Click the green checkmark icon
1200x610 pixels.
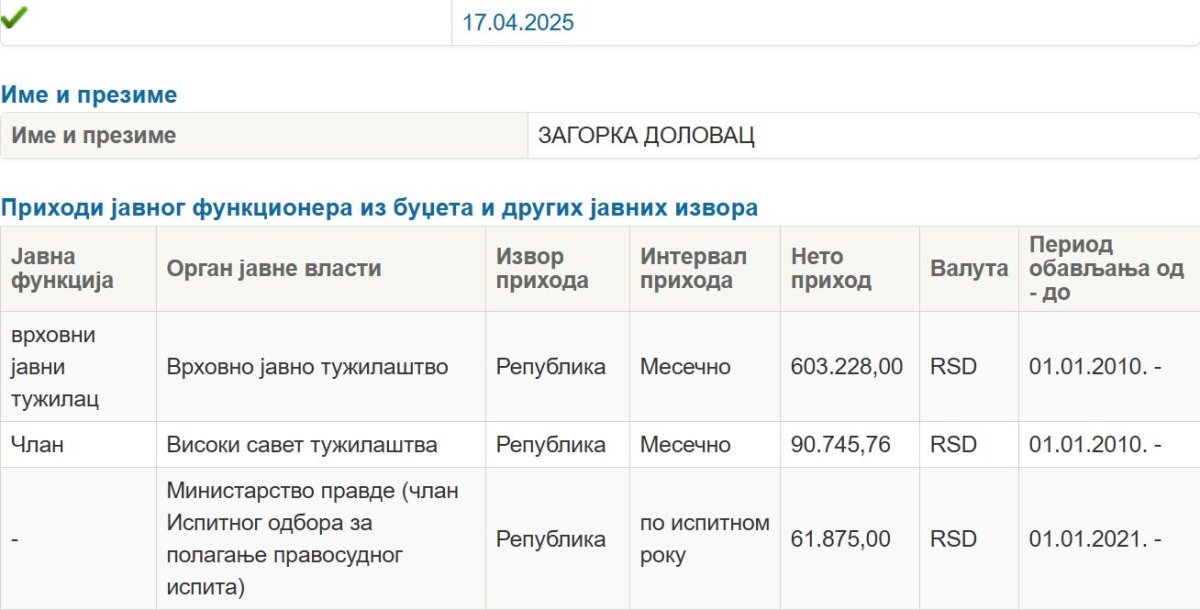(x=15, y=17)
